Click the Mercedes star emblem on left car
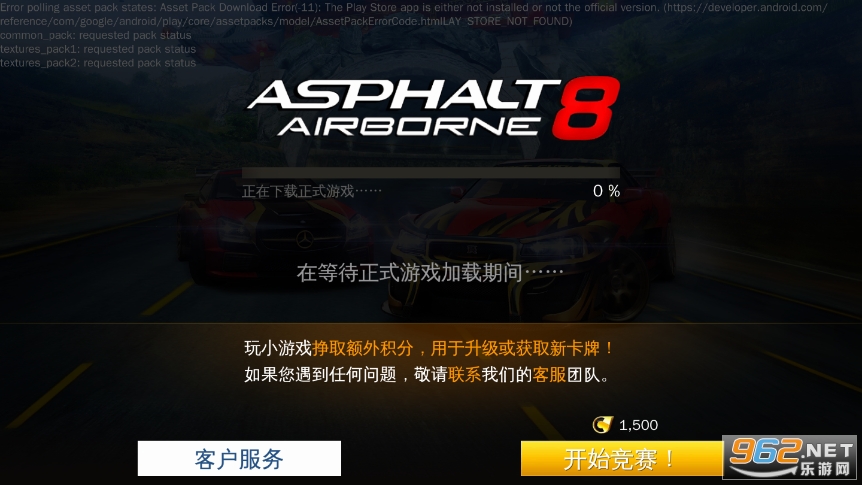 (305, 239)
